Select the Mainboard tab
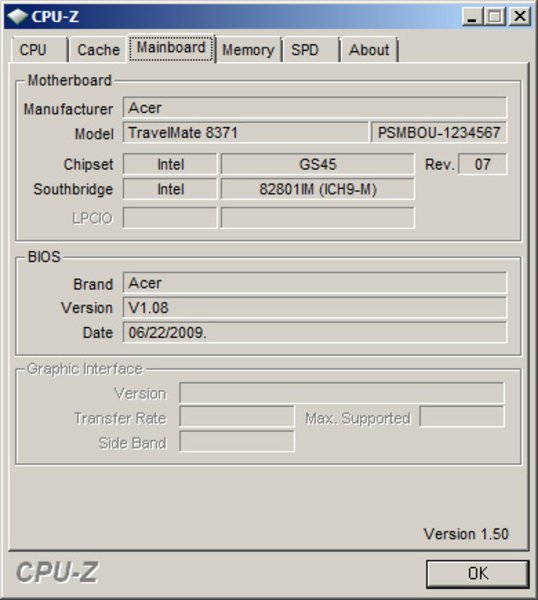 [171, 48]
